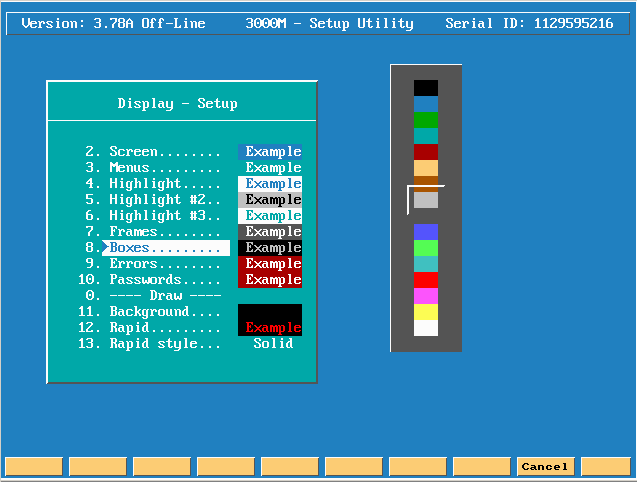This screenshot has height=482, width=637.
Task: Click the Solid rapid style value
Action: coord(273,344)
